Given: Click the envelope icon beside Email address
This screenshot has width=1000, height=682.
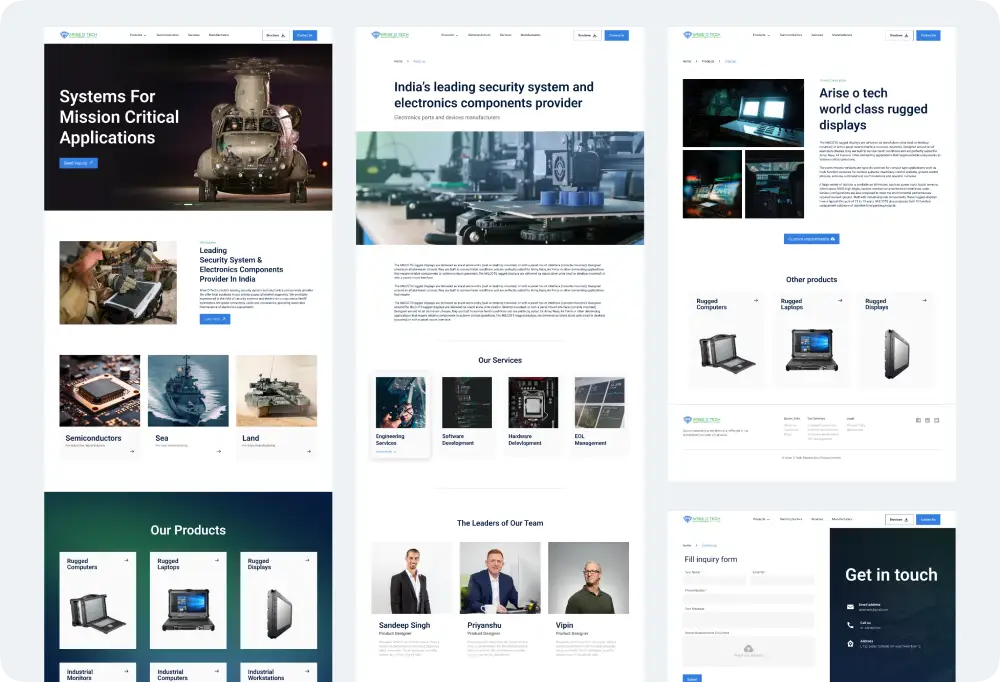Looking at the screenshot, I should (850, 605).
